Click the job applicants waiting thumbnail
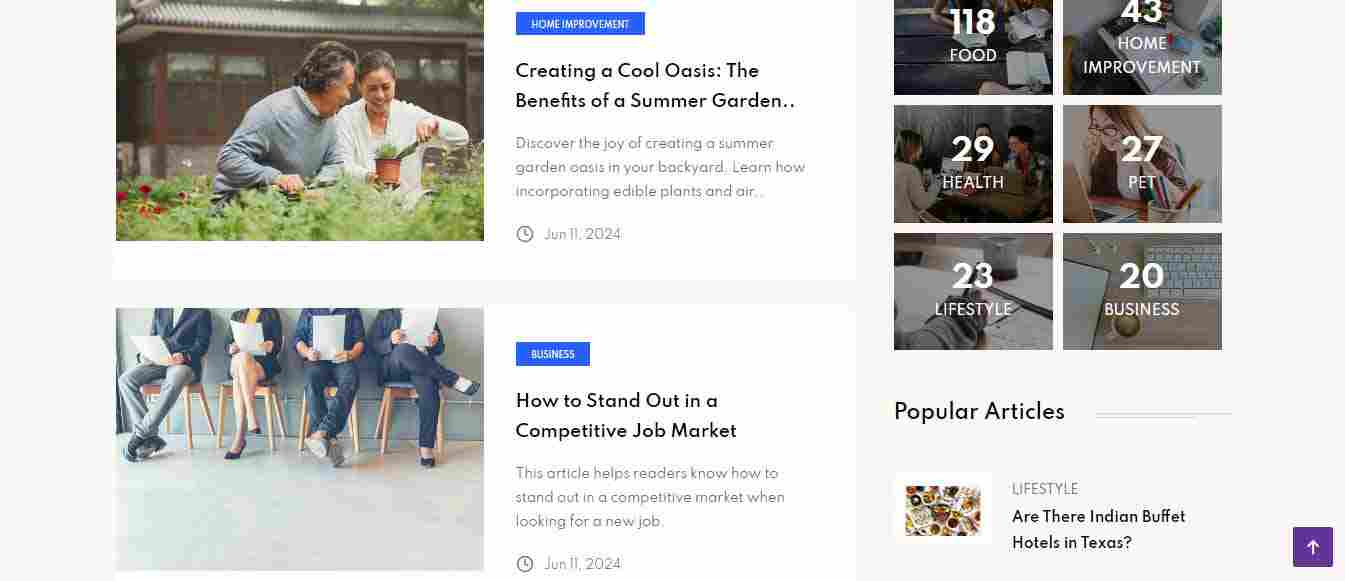This screenshot has height=581, width=1345. click(x=300, y=438)
